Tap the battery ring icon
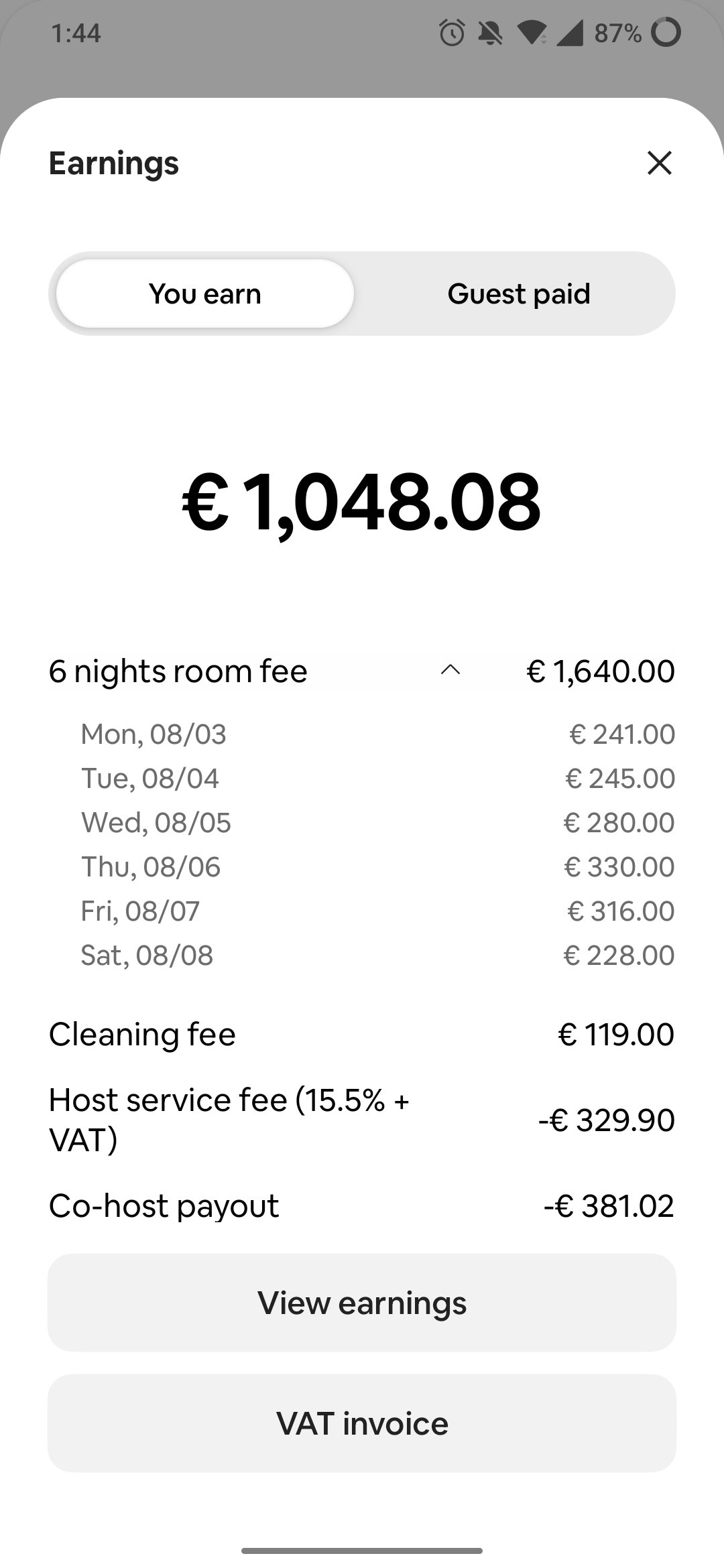The height and width of the screenshot is (1568, 724). pos(666,32)
